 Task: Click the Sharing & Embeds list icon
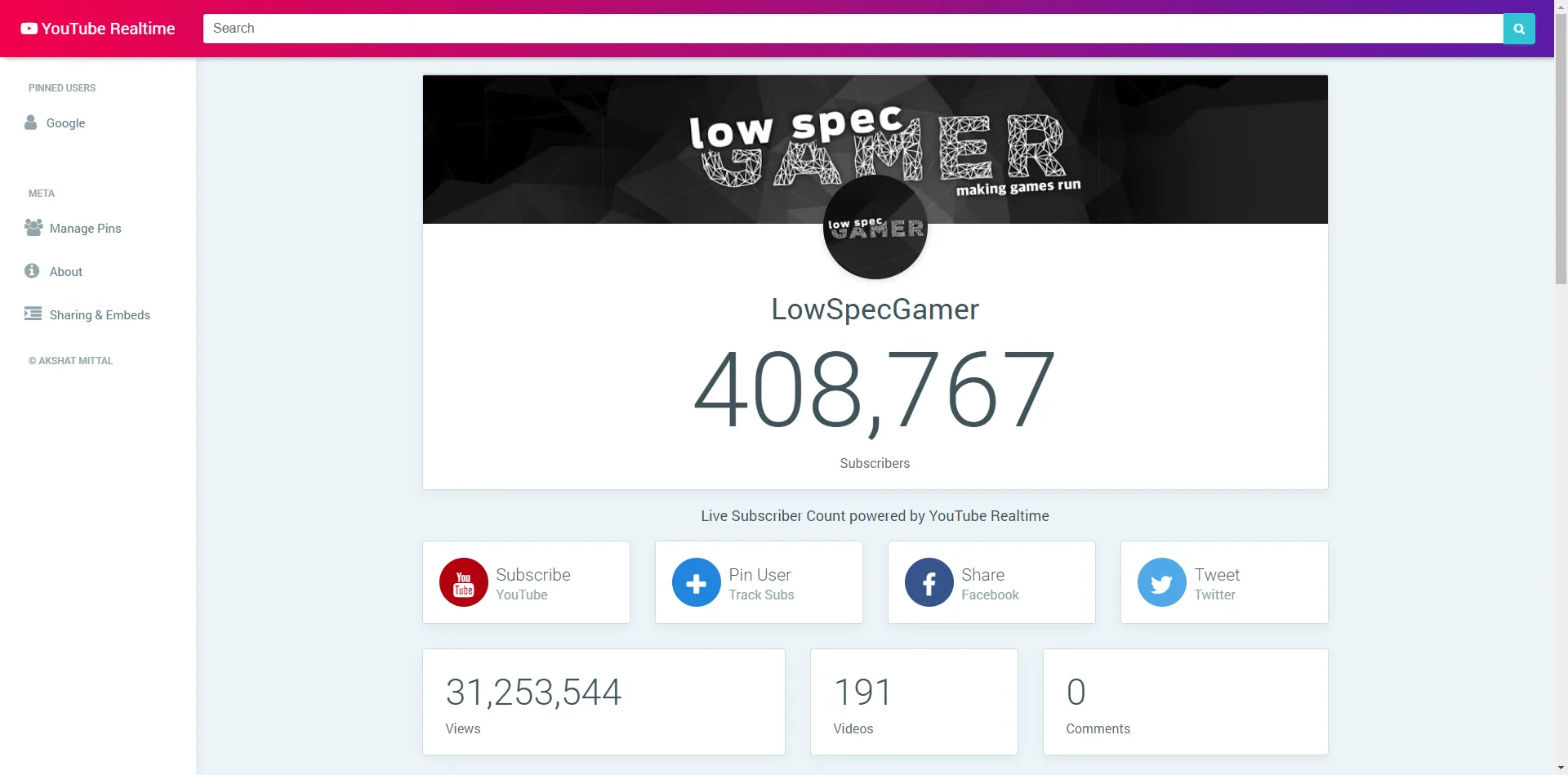tap(33, 314)
